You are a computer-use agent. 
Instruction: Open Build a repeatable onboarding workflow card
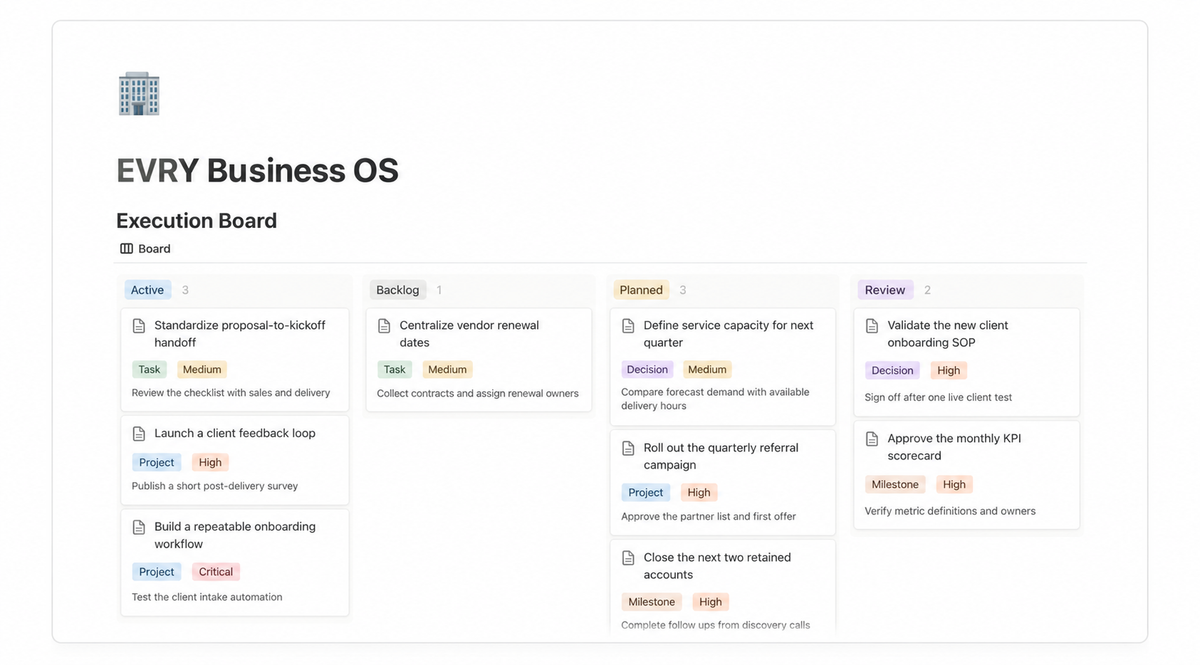235,562
